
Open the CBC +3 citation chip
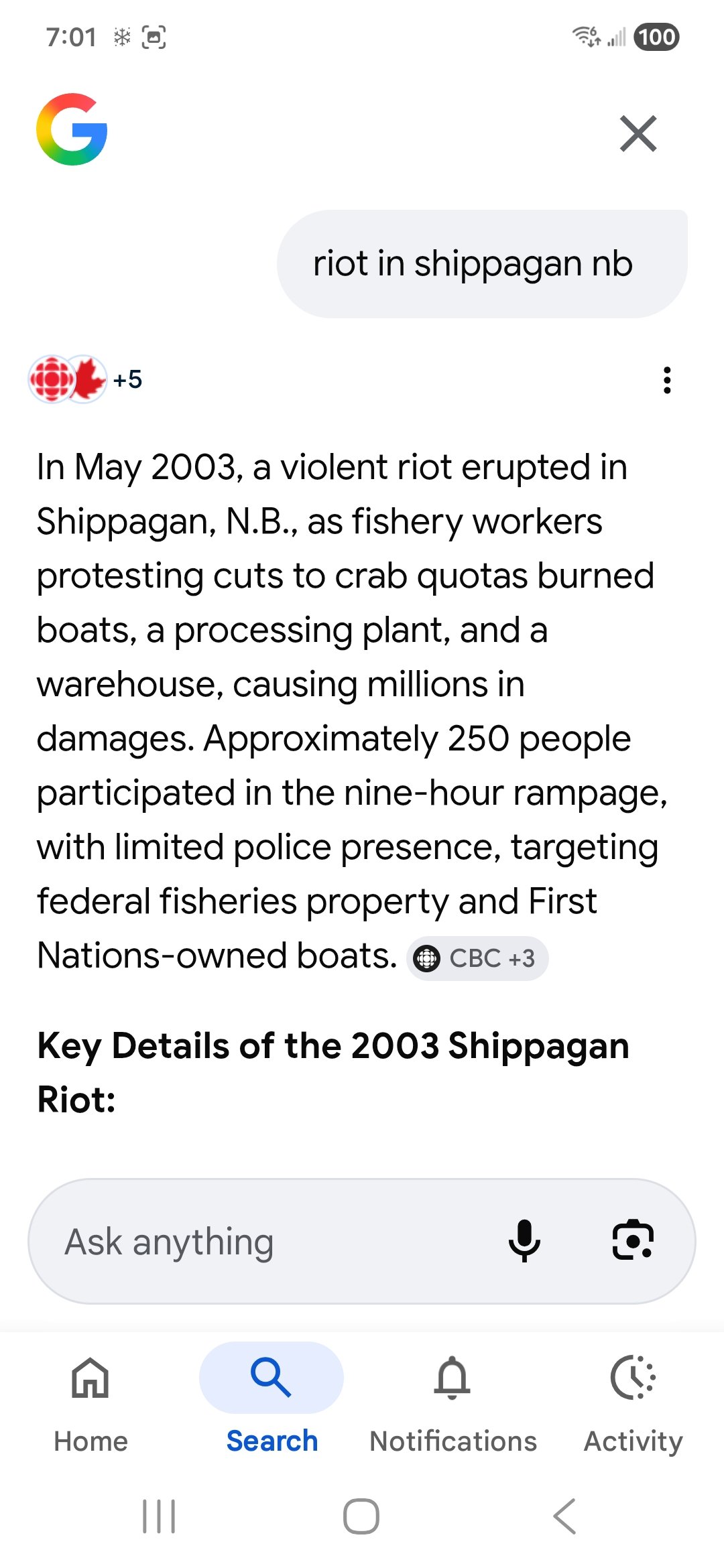tap(477, 958)
